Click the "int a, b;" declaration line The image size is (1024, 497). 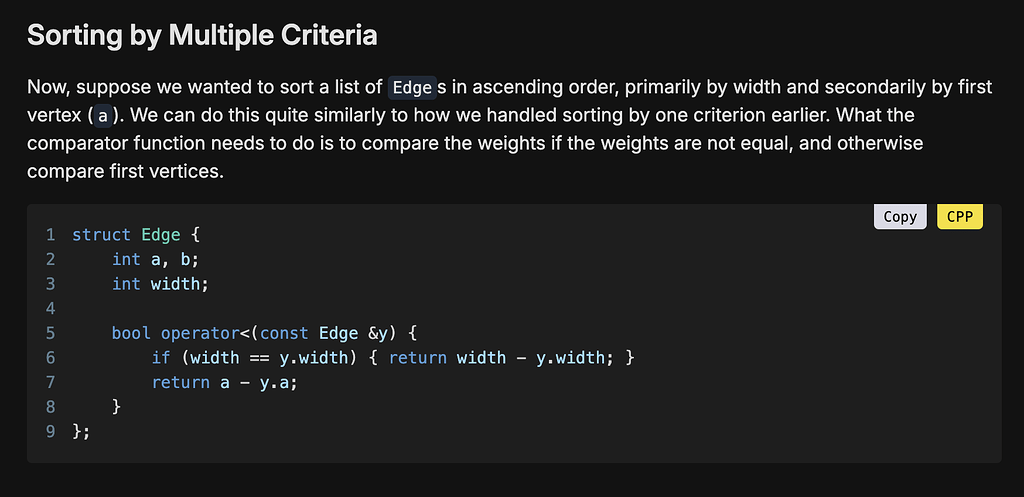point(155,259)
